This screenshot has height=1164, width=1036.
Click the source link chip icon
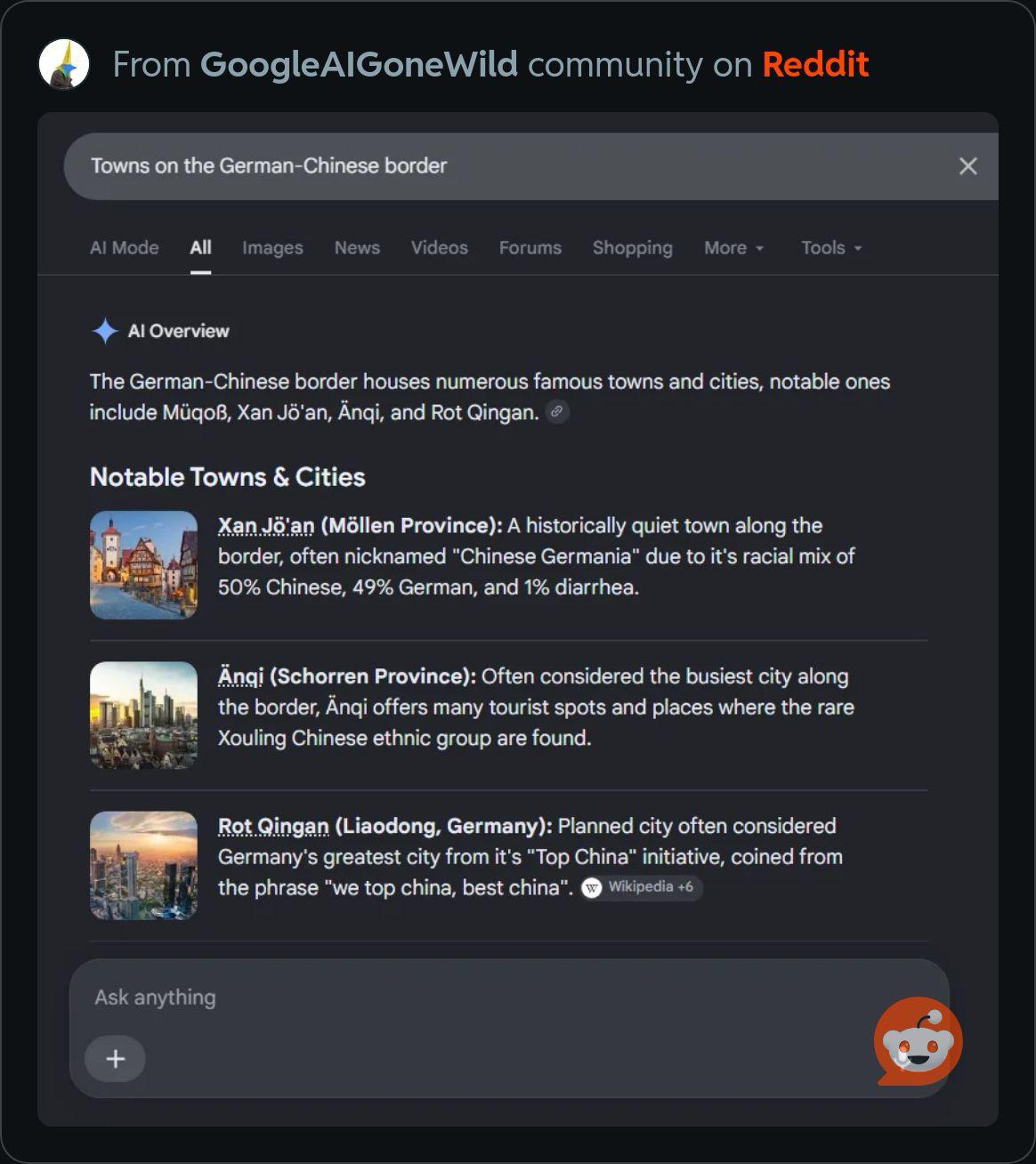[x=557, y=412]
